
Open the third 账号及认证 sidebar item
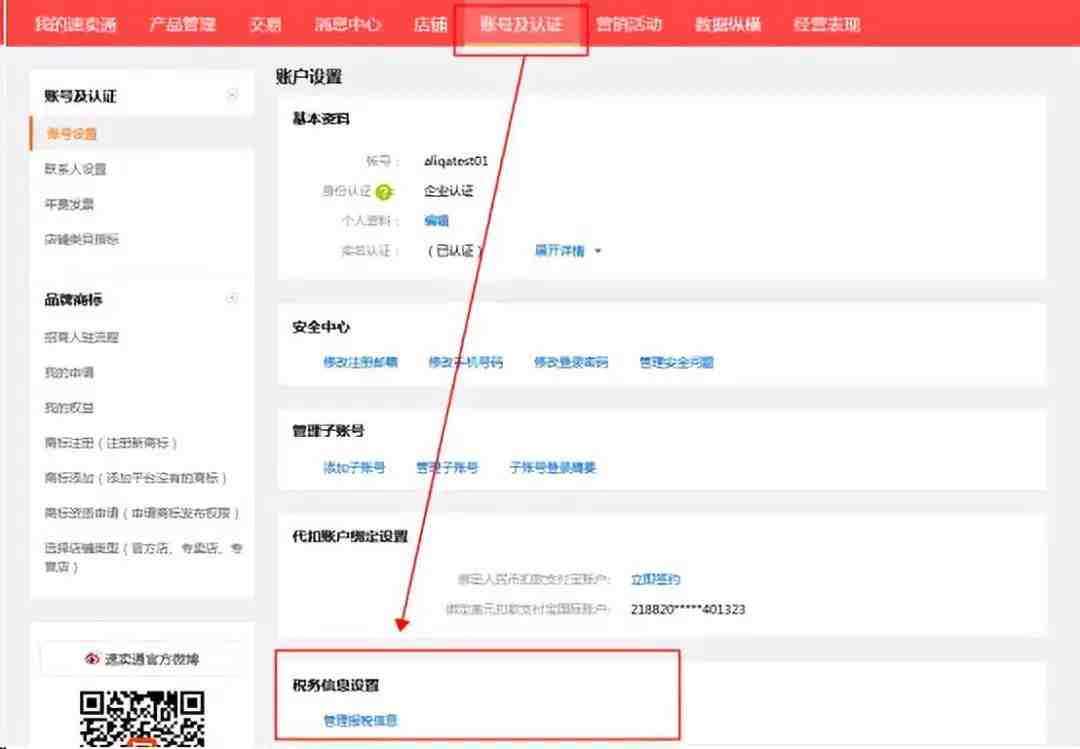pos(69,204)
